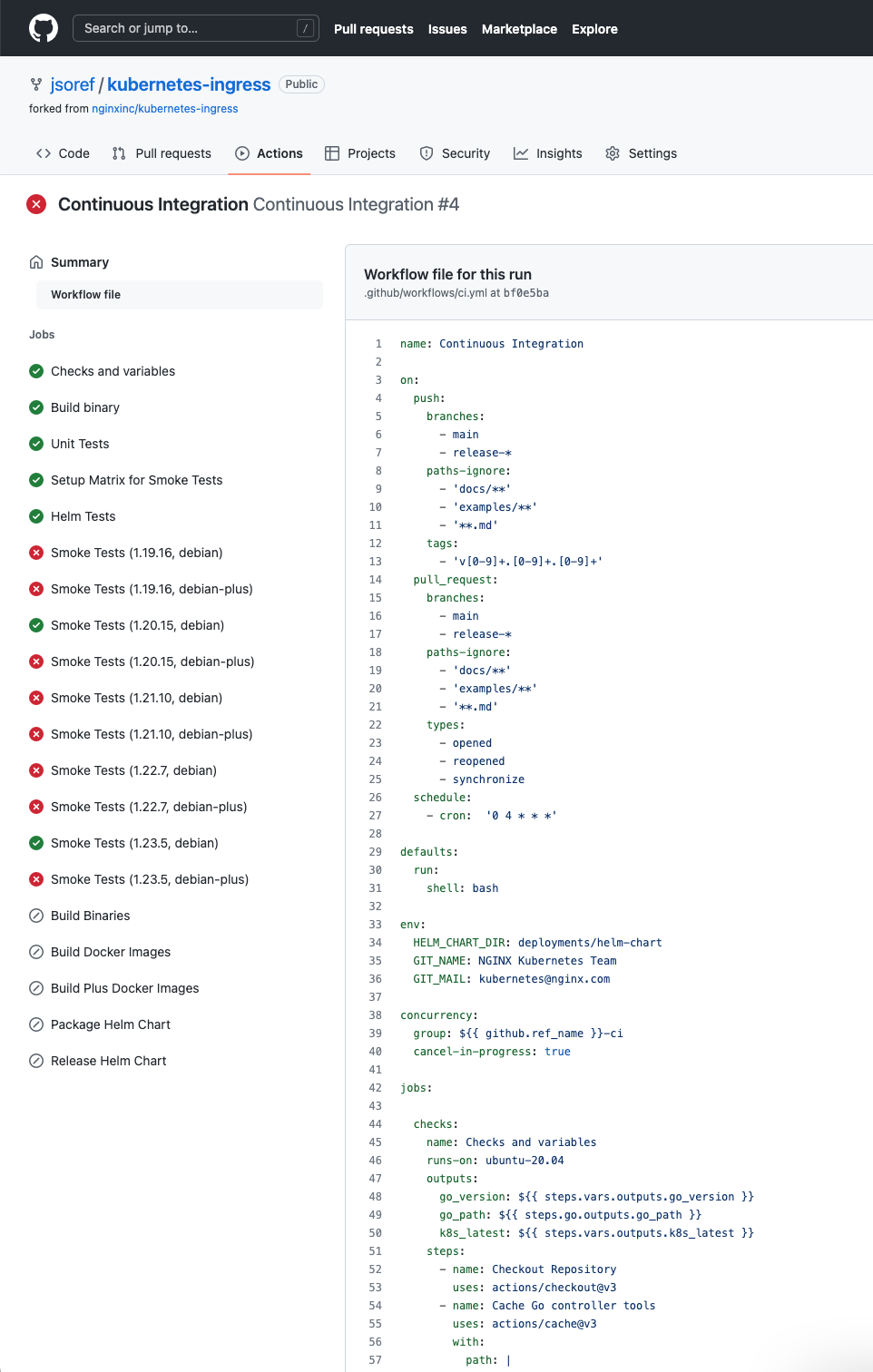Select the Workflow file sidebar item
The width and height of the screenshot is (873, 1372).
point(180,295)
